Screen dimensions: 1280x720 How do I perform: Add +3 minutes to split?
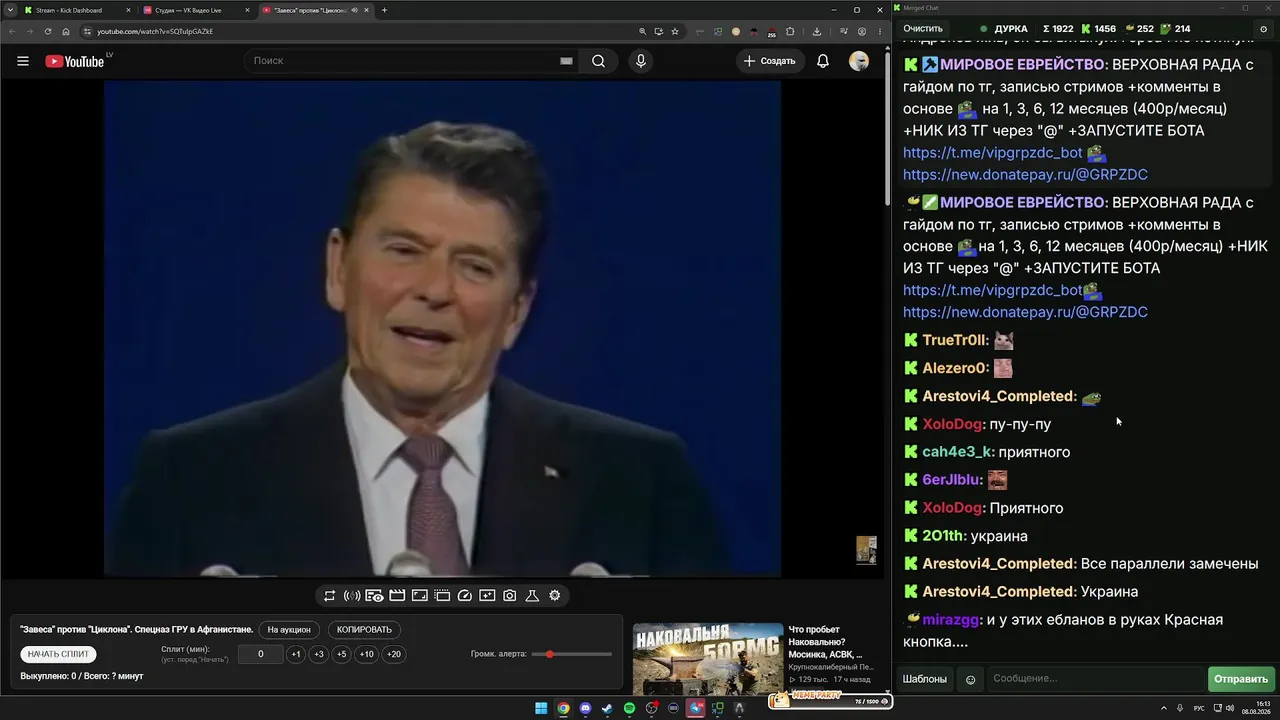pyautogui.click(x=319, y=654)
